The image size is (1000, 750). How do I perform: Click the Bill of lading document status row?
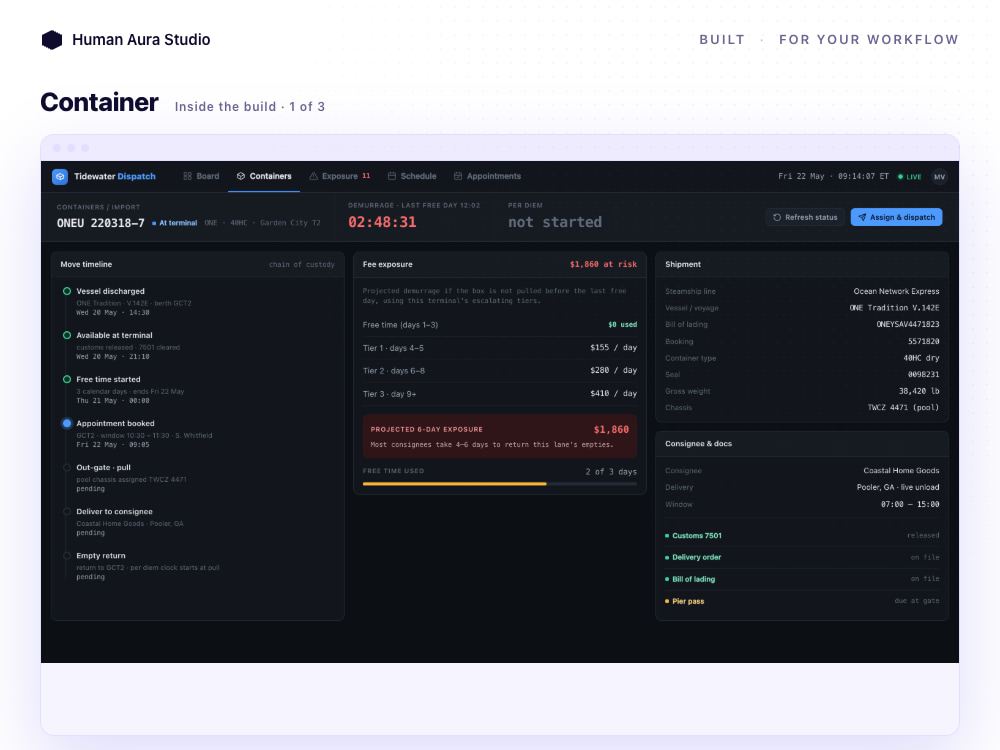click(x=802, y=579)
